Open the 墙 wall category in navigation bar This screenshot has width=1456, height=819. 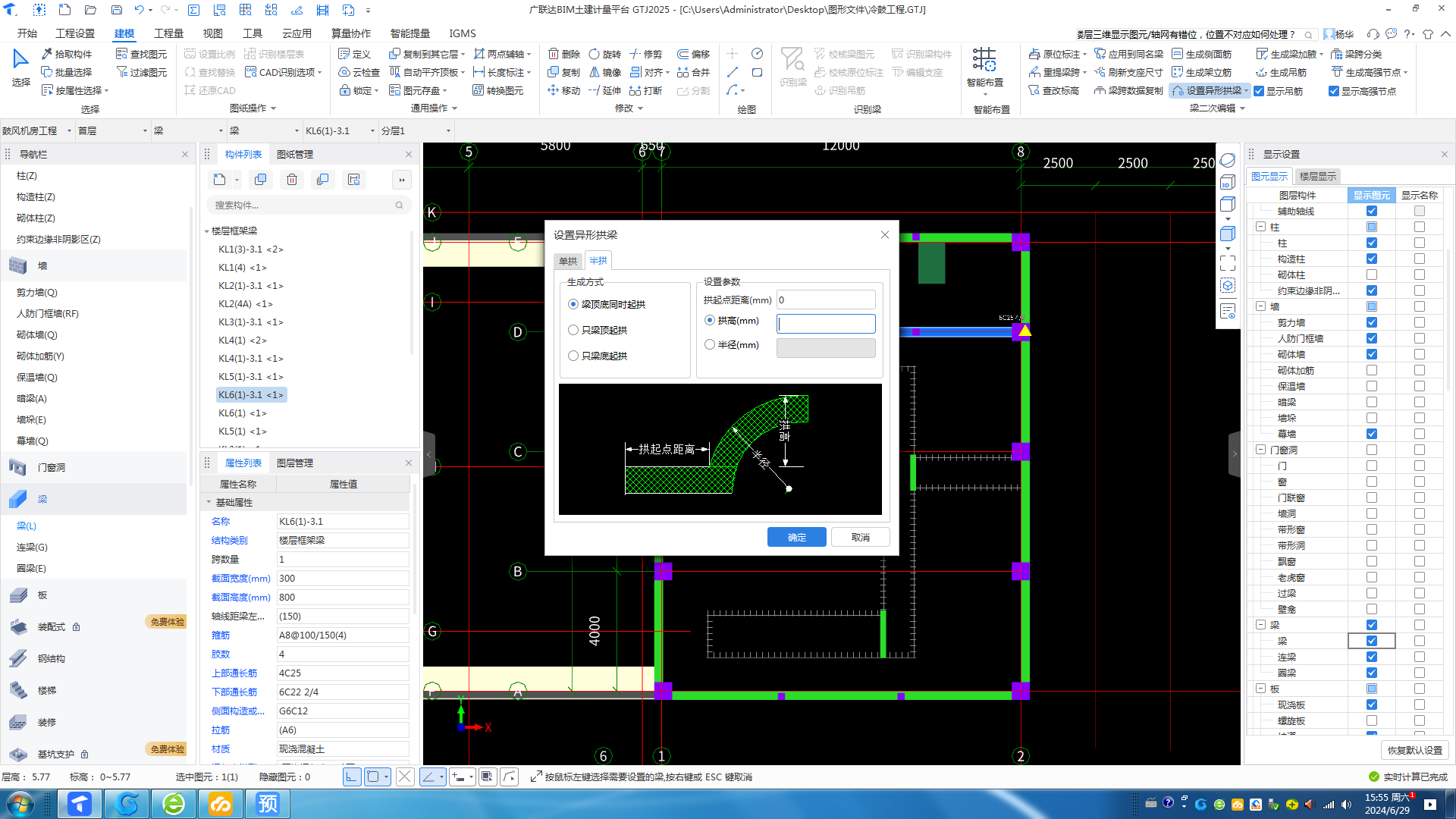click(x=94, y=265)
